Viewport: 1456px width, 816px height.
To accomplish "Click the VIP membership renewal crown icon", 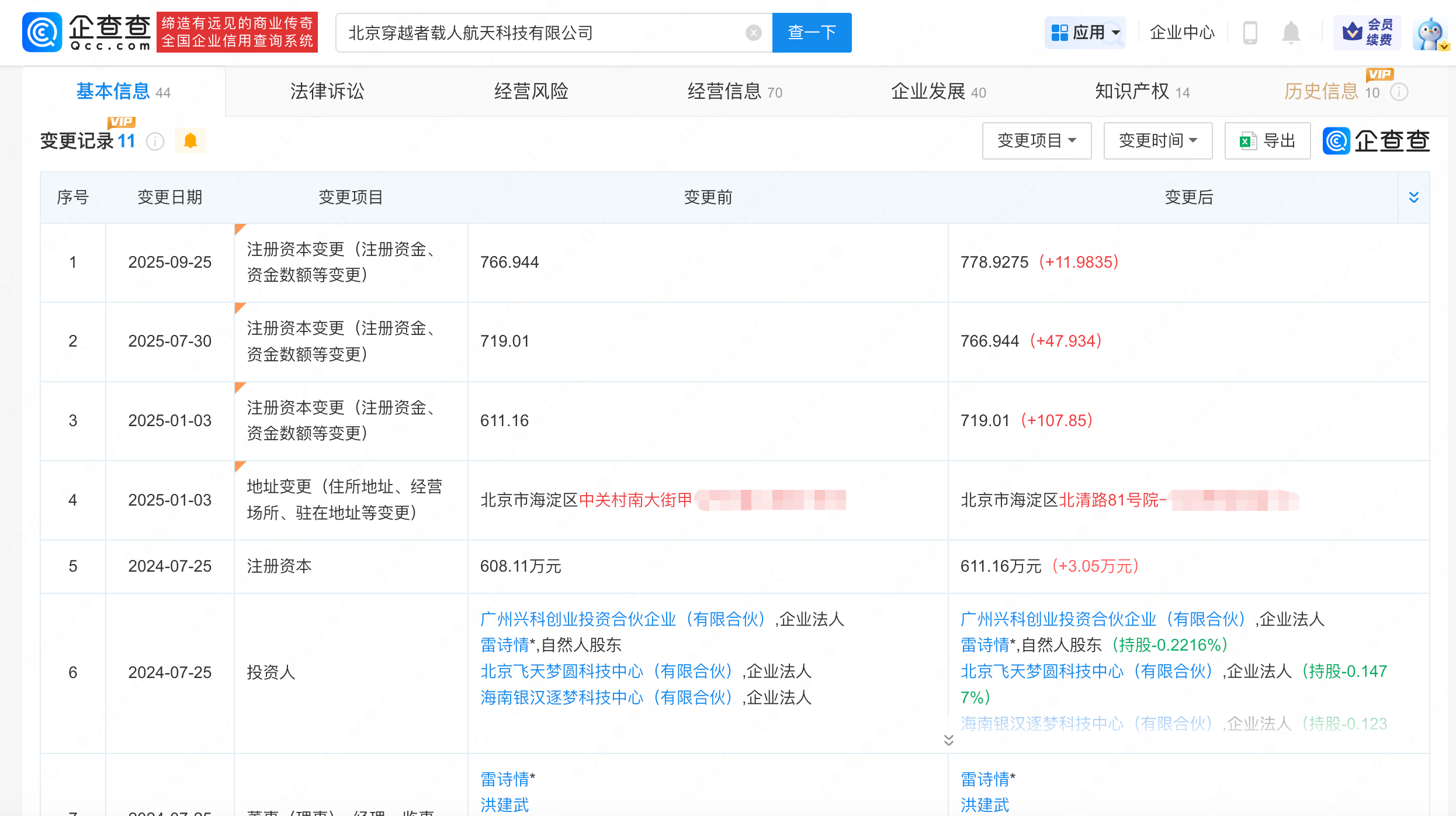I will coord(1352,32).
